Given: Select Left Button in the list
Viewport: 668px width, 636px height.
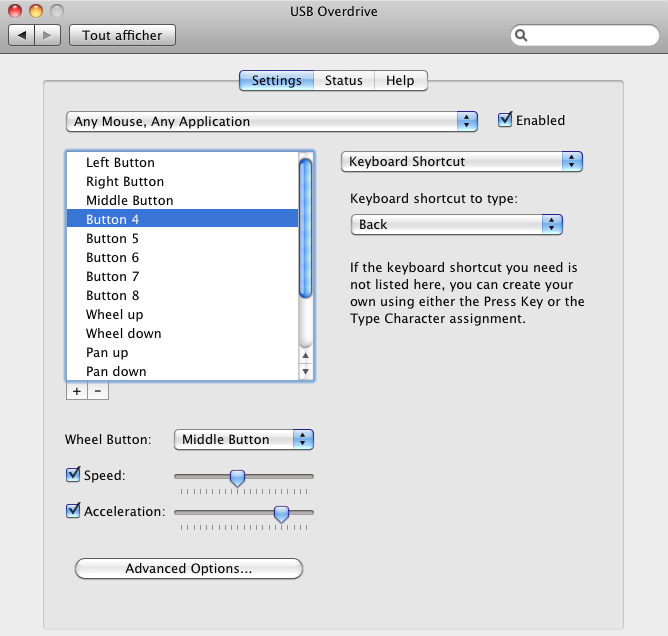Looking at the screenshot, I should pos(182,162).
